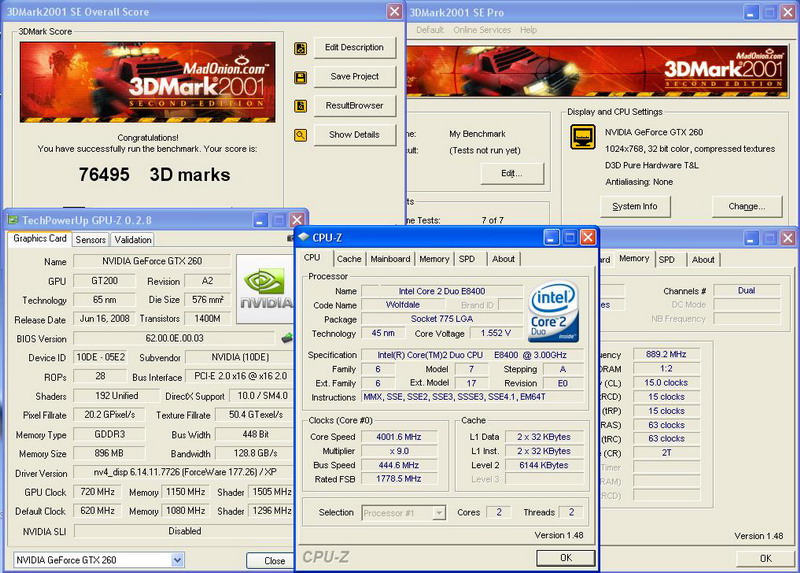Image resolution: width=800 pixels, height=573 pixels.
Task: Open the About tab in front CPU-Z
Action: point(504,259)
